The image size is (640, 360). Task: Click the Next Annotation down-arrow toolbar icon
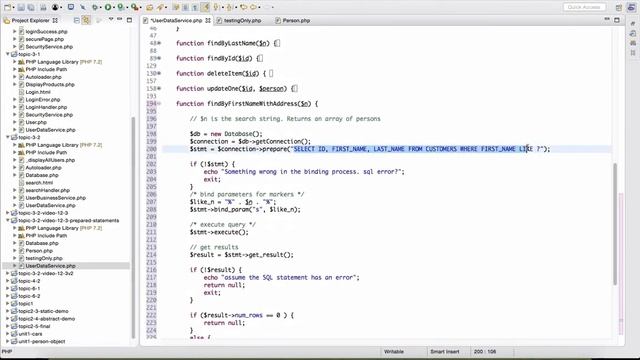(x=216, y=7)
